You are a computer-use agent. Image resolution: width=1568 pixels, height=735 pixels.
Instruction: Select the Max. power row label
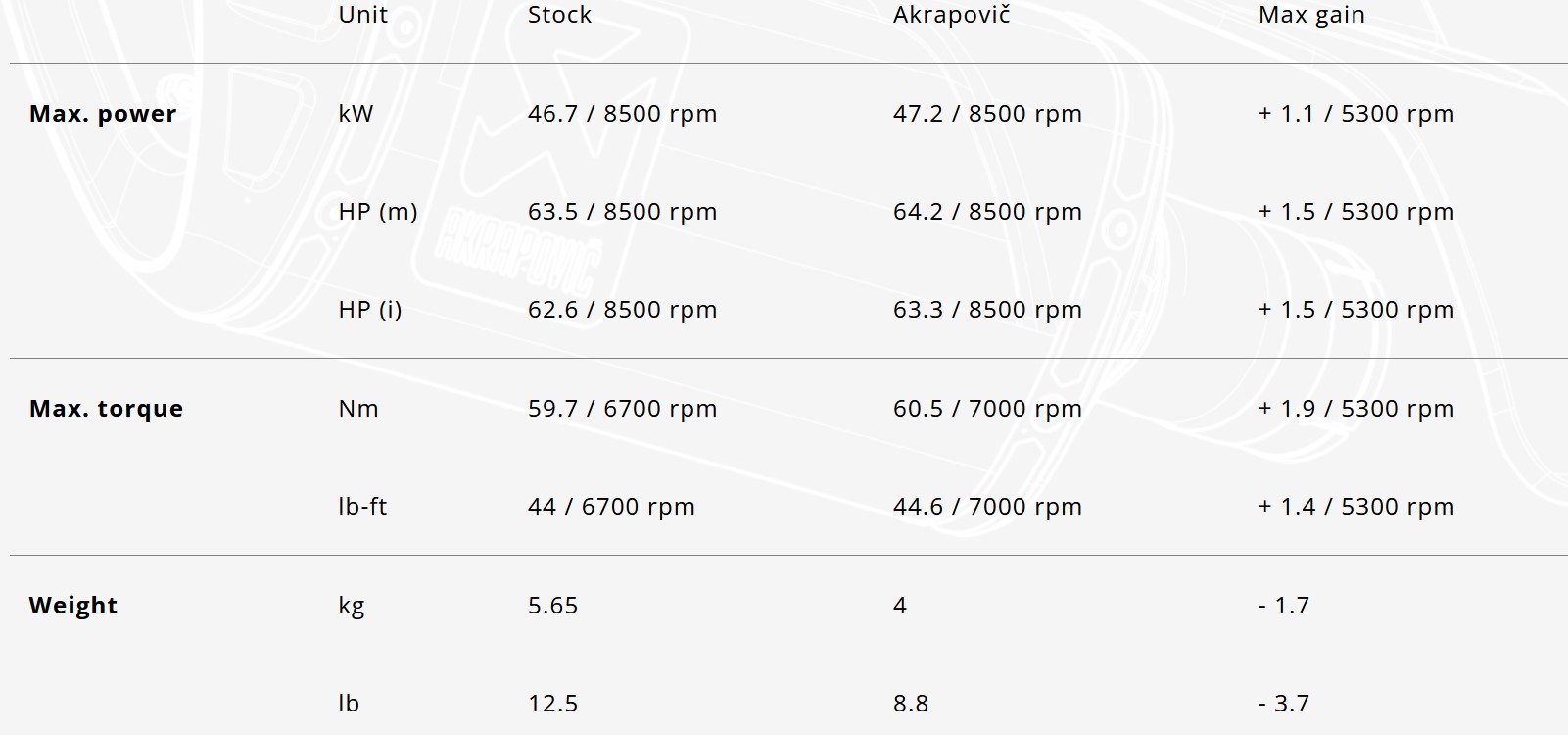click(103, 114)
